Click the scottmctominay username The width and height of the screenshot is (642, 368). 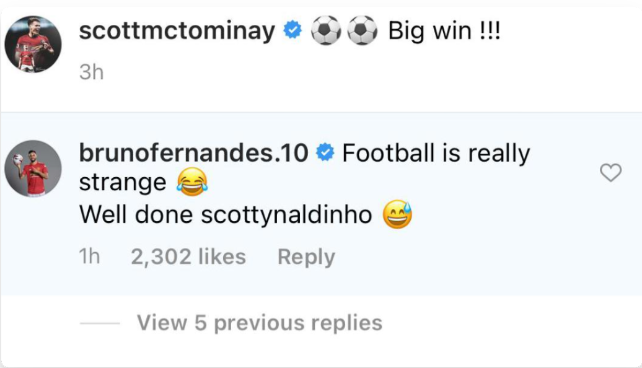click(177, 31)
